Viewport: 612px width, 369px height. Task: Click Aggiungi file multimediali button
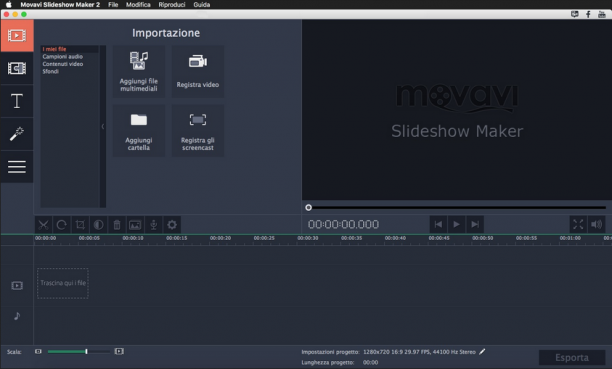139,71
